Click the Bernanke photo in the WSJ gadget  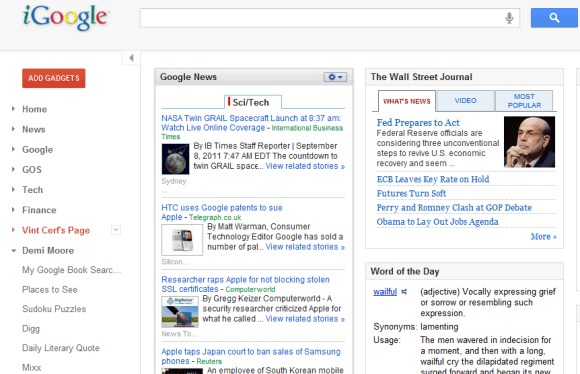529,142
